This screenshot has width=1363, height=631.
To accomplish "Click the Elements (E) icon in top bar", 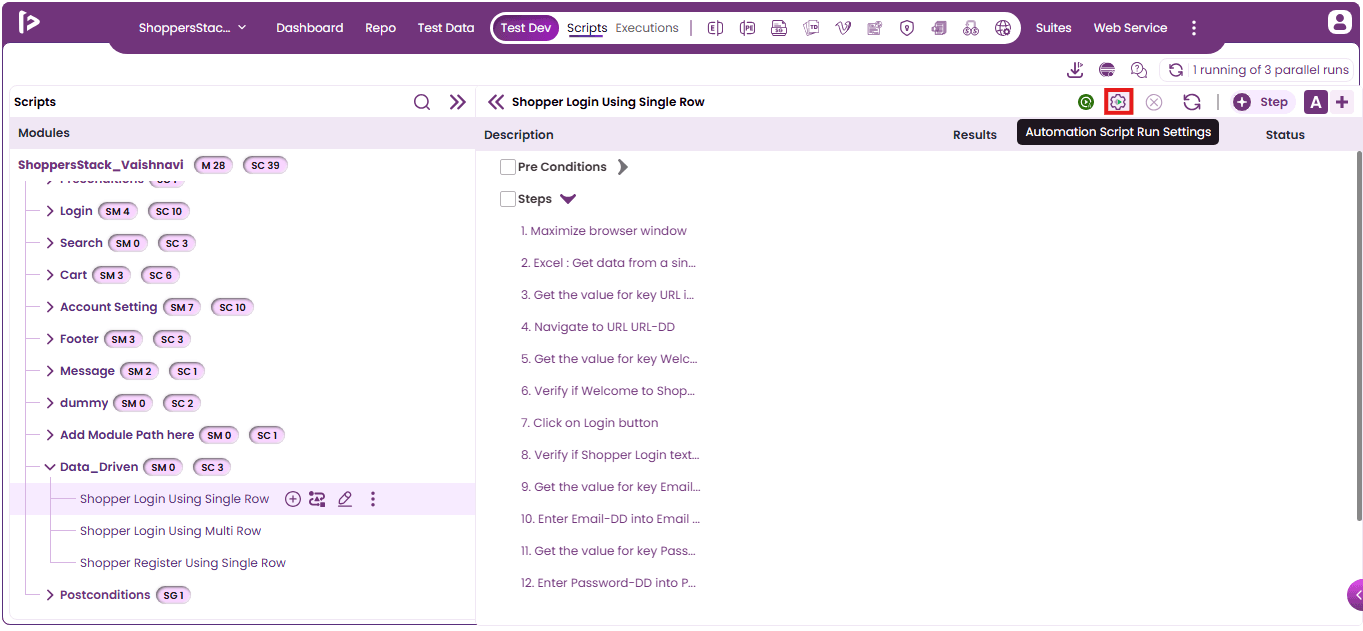I will point(715,28).
